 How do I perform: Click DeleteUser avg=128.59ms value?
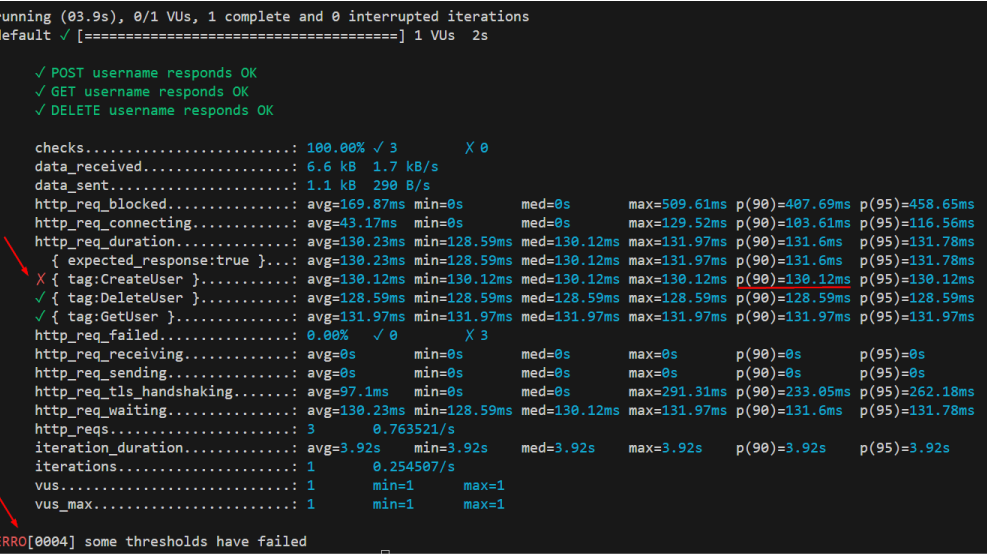[356, 298]
